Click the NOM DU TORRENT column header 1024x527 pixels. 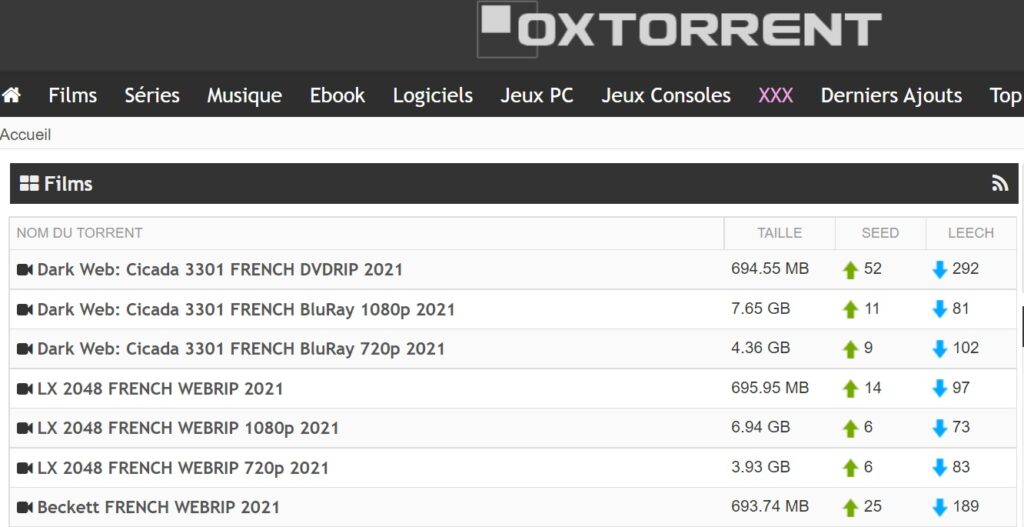80,233
